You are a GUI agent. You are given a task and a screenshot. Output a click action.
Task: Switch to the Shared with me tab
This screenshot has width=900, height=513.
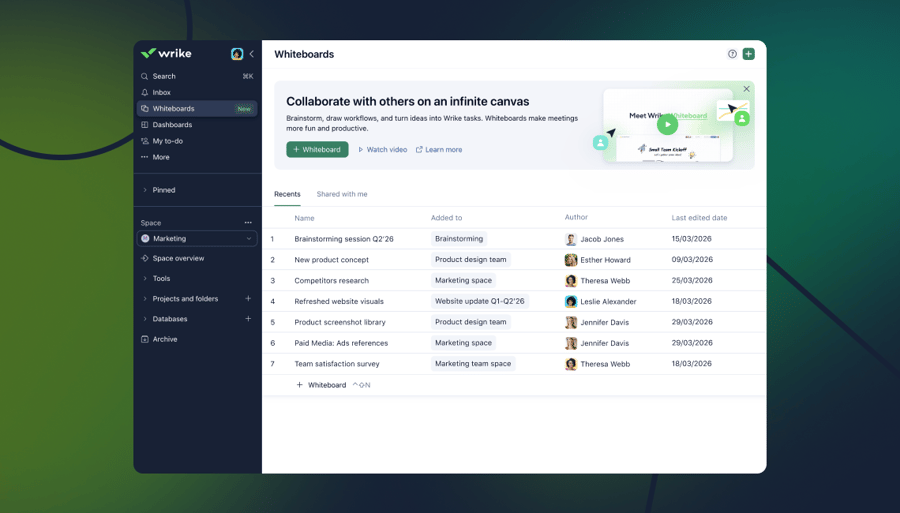[x=342, y=195]
